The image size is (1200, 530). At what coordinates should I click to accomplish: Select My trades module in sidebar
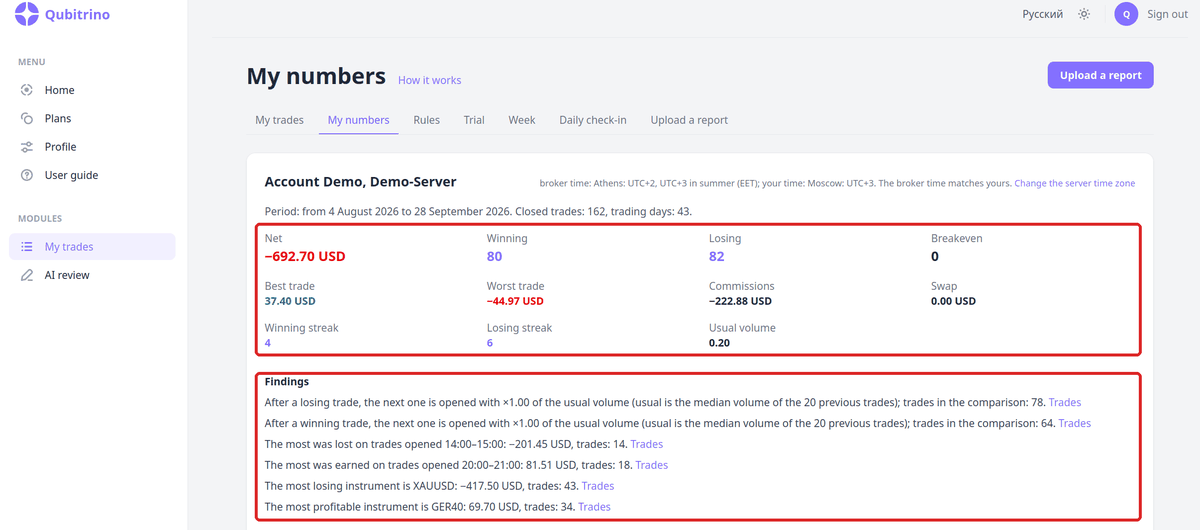pyautogui.click(x=92, y=247)
